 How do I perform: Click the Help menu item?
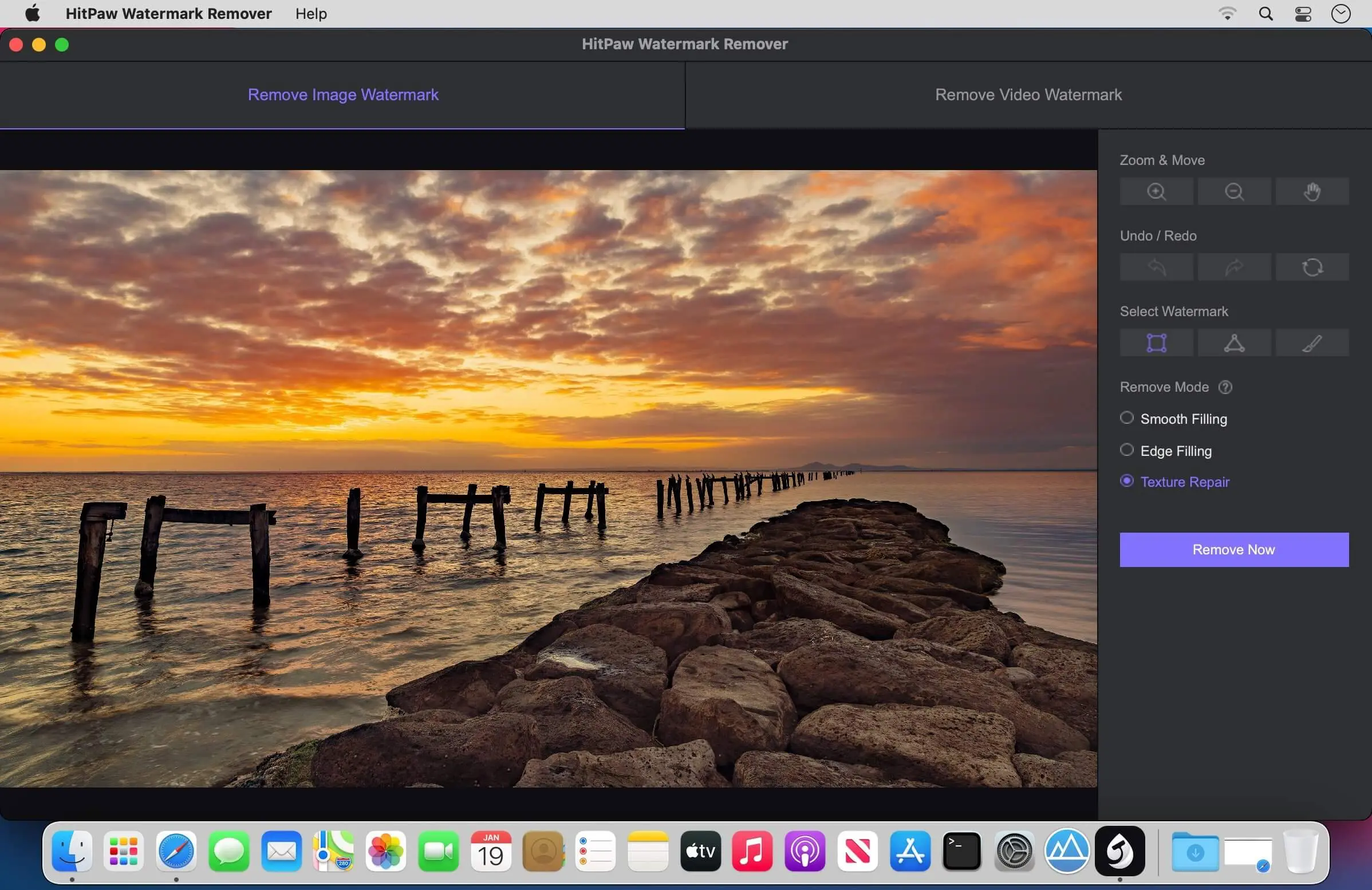coord(311,13)
